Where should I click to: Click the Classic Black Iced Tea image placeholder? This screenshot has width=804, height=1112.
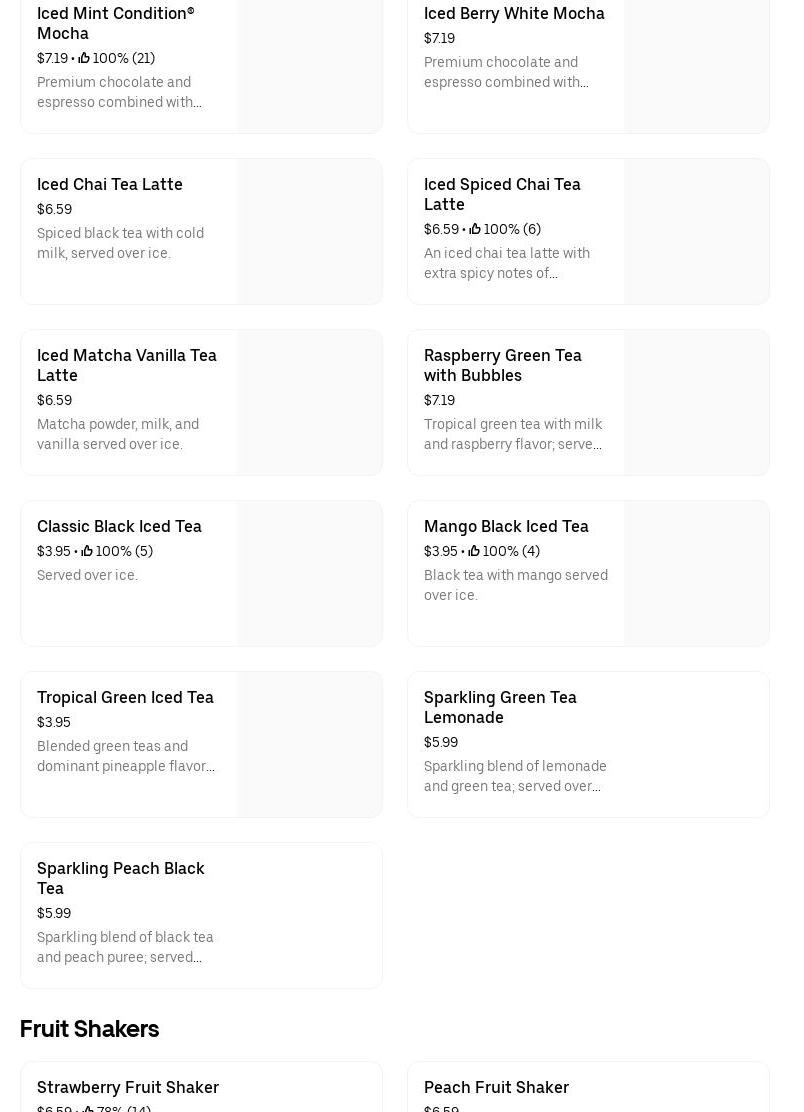pyautogui.click(x=309, y=573)
